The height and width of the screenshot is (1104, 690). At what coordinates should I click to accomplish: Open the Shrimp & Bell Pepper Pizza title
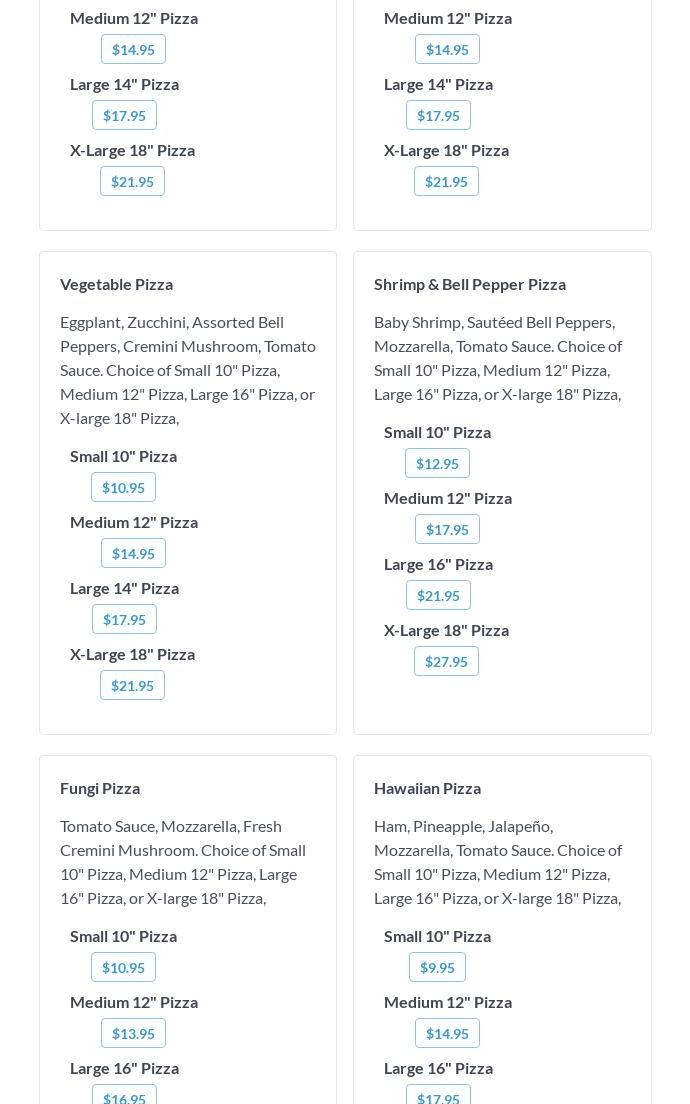click(x=470, y=284)
